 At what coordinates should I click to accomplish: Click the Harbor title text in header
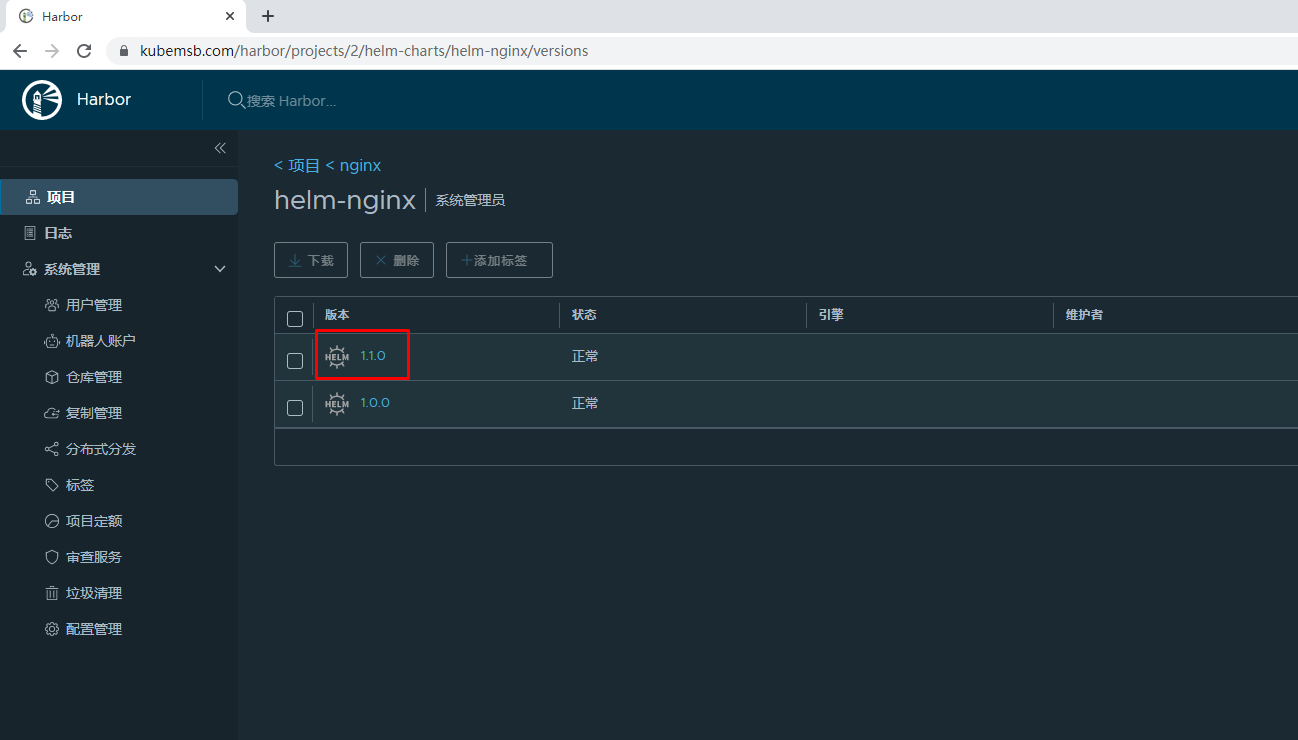coord(104,100)
